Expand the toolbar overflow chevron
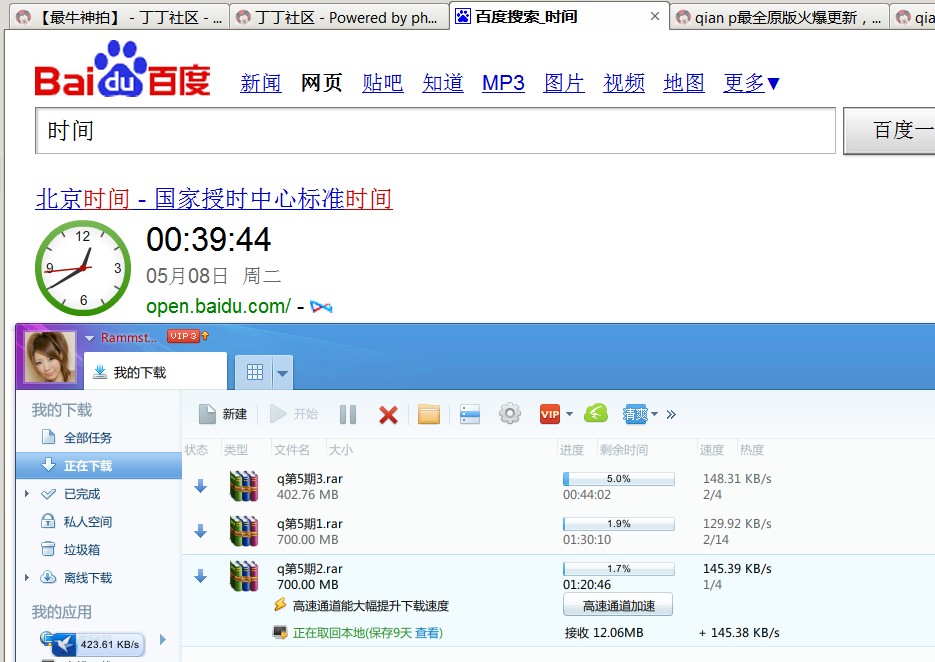The image size is (935, 662). (x=671, y=414)
